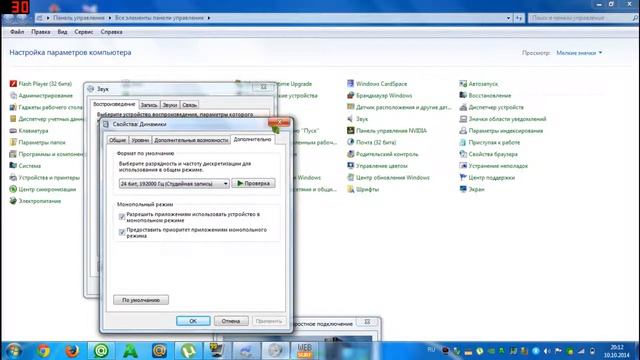Viewport: 640px width, 360px height.
Task: Open Клавиатура icon in Control Panel
Action: (13, 131)
